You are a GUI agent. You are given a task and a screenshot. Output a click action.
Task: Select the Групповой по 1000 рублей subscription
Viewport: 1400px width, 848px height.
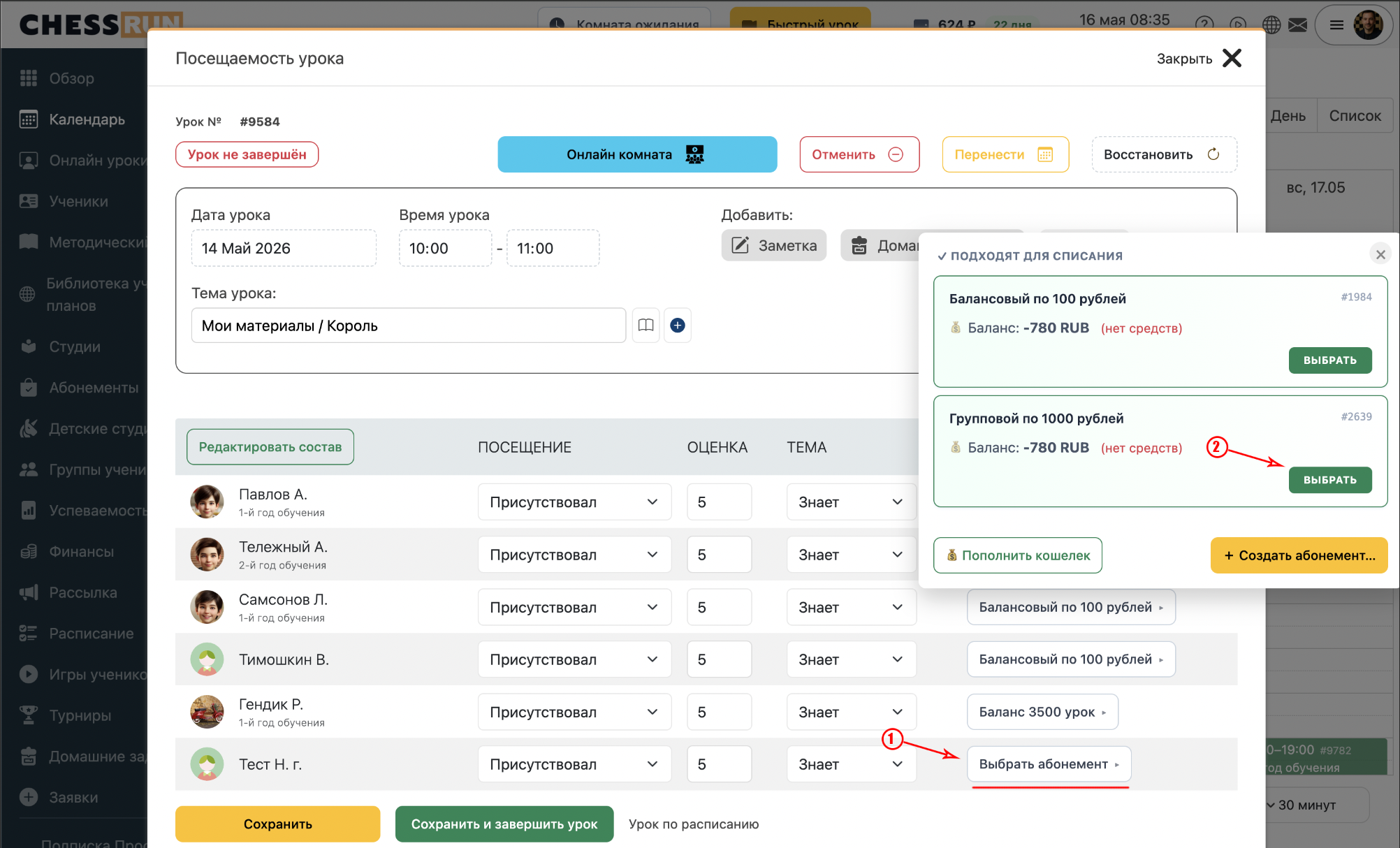pos(1329,480)
